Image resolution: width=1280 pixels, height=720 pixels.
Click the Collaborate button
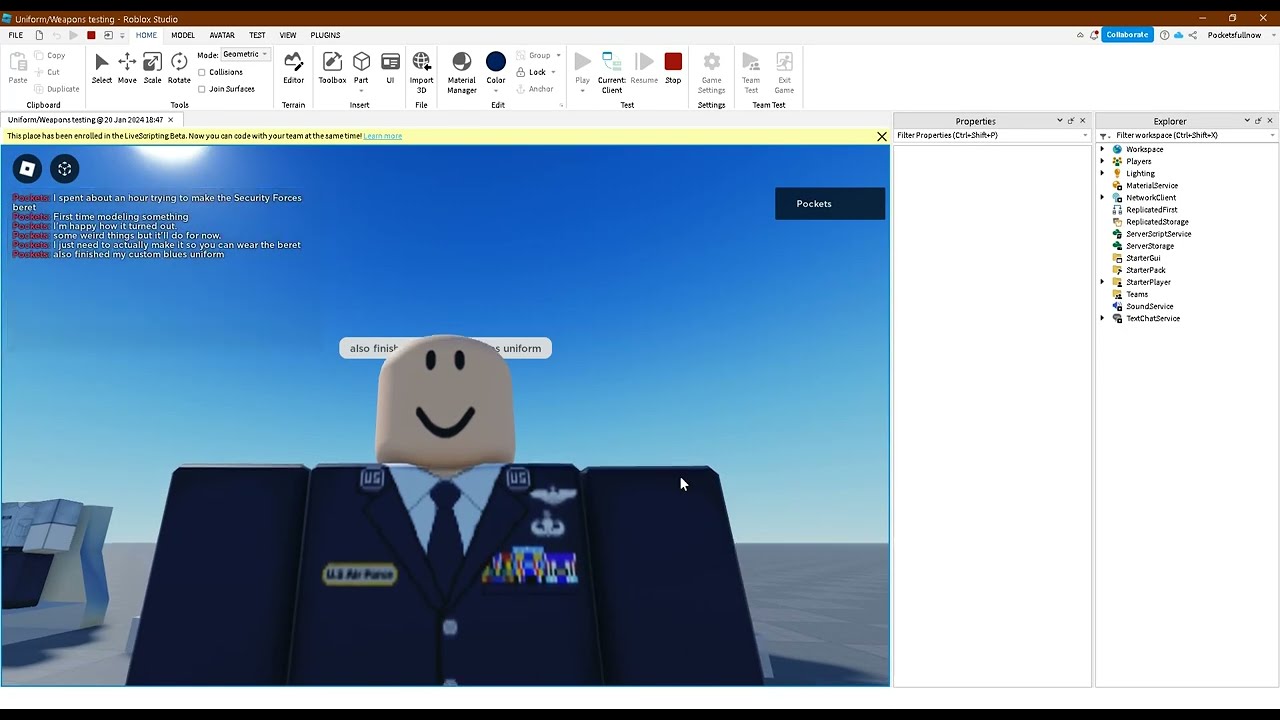(x=1127, y=35)
